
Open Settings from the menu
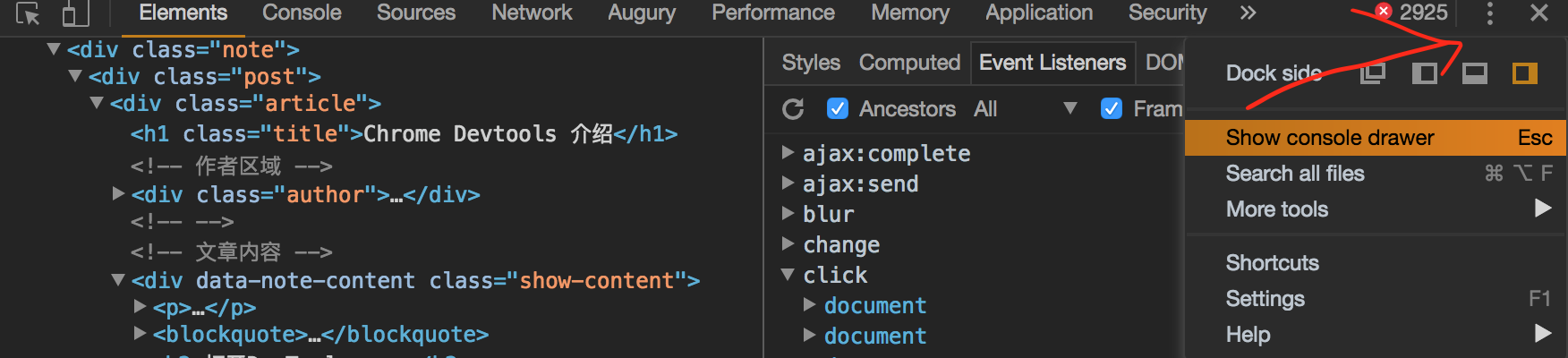[1265, 299]
